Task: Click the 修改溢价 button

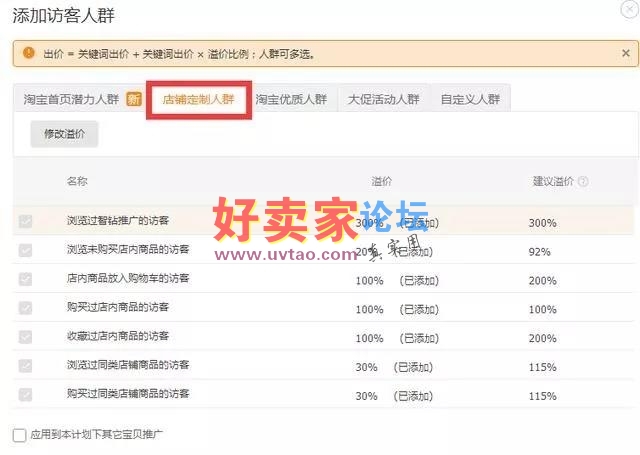Action: tap(64, 133)
